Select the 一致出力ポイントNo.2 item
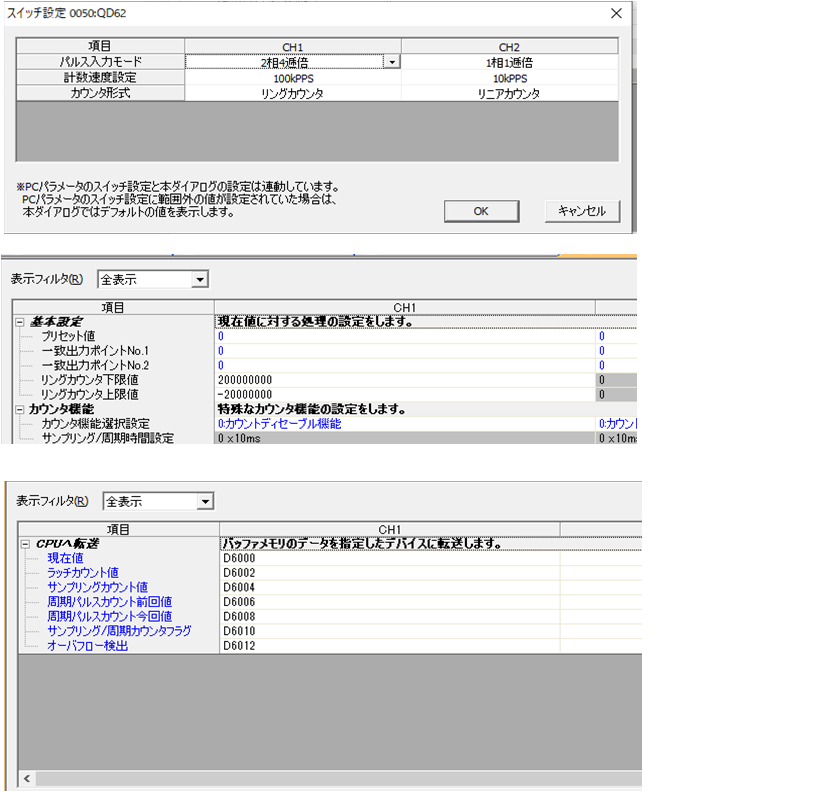819x792 pixels. pos(95,365)
